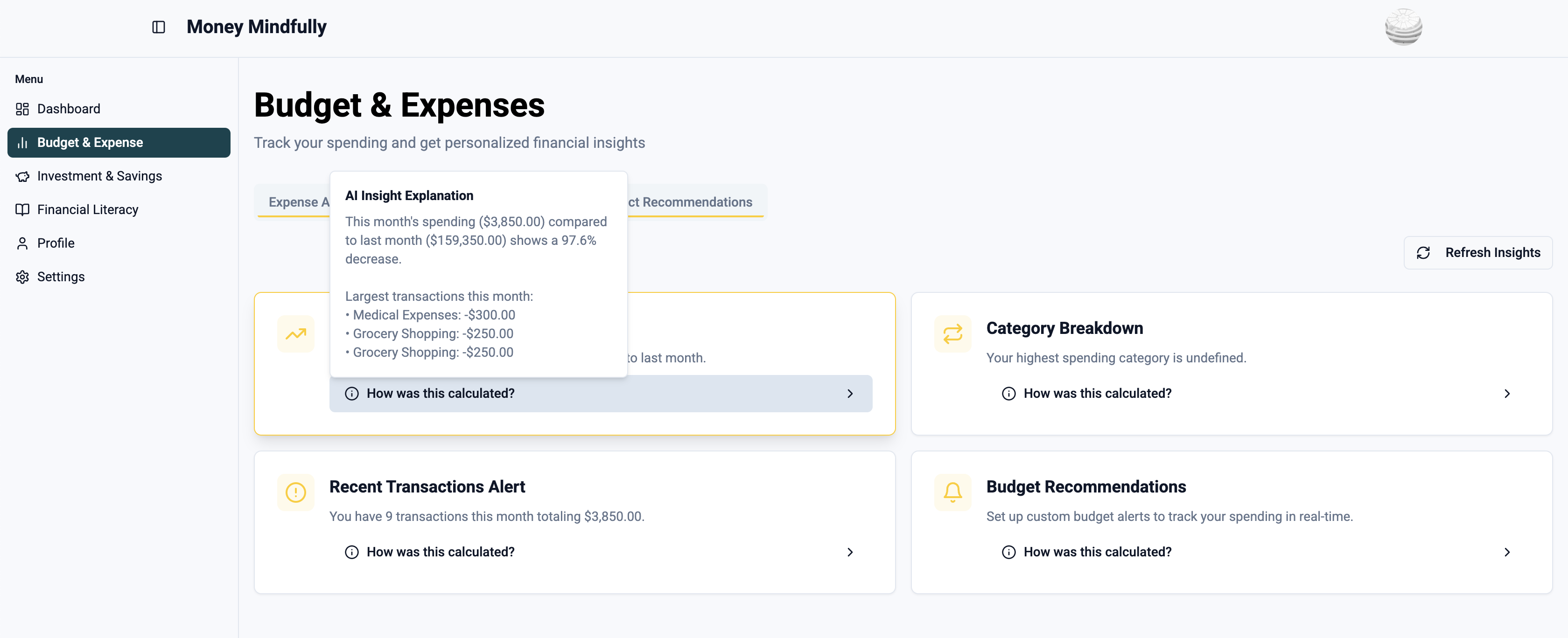This screenshot has width=1568, height=638.
Task: Click the book icon for Financial Literacy
Action: tap(22, 209)
